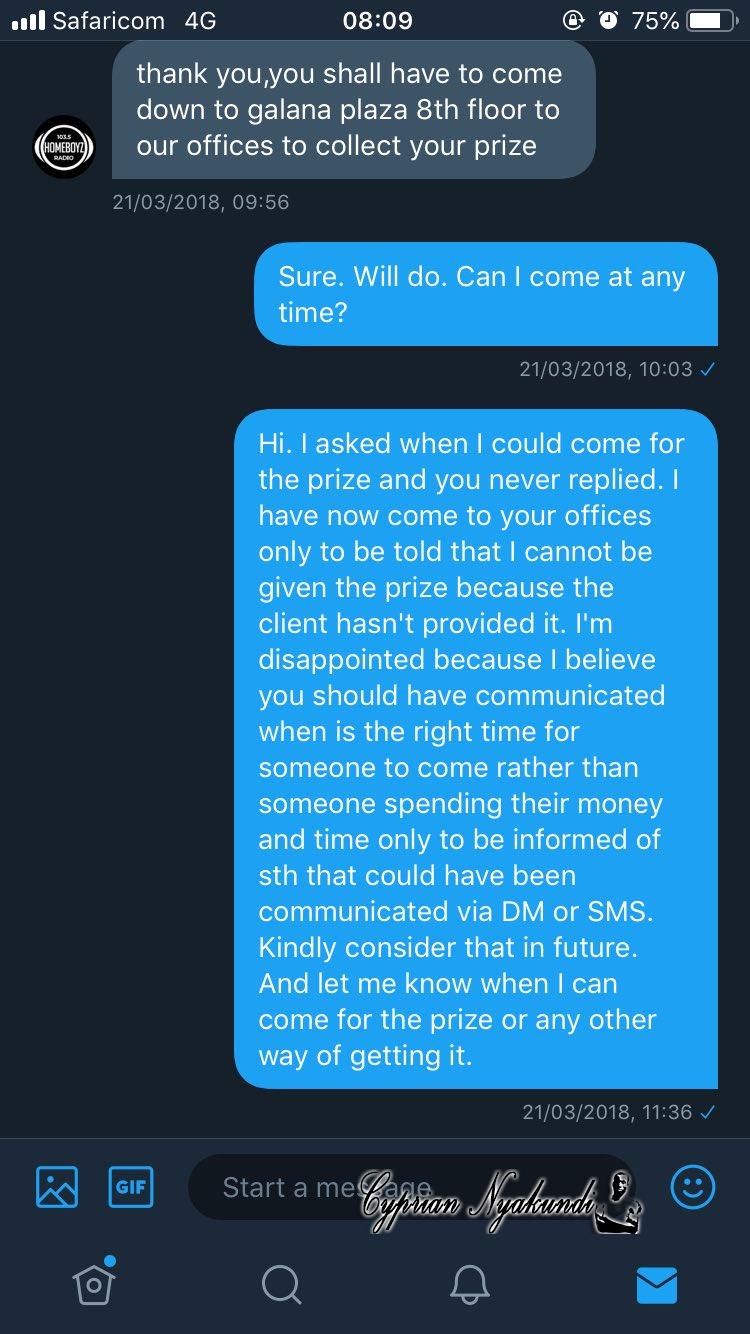The width and height of the screenshot is (750, 1334).
Task: Open the emoji picker
Action: point(692,1187)
